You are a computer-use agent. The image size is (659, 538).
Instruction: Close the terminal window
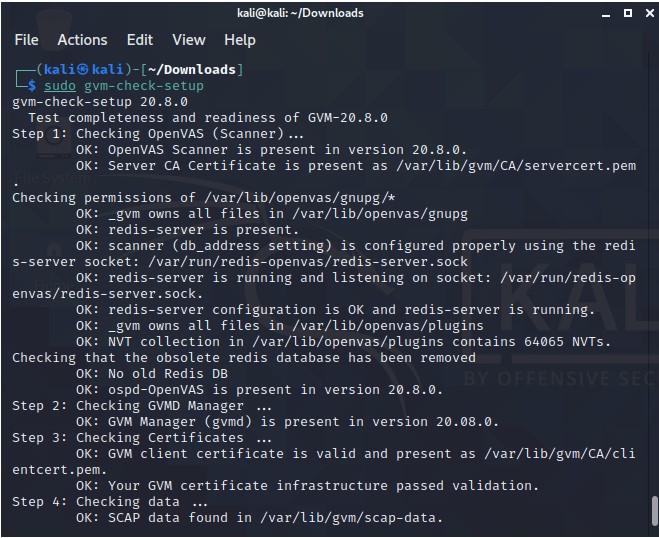tap(649, 13)
